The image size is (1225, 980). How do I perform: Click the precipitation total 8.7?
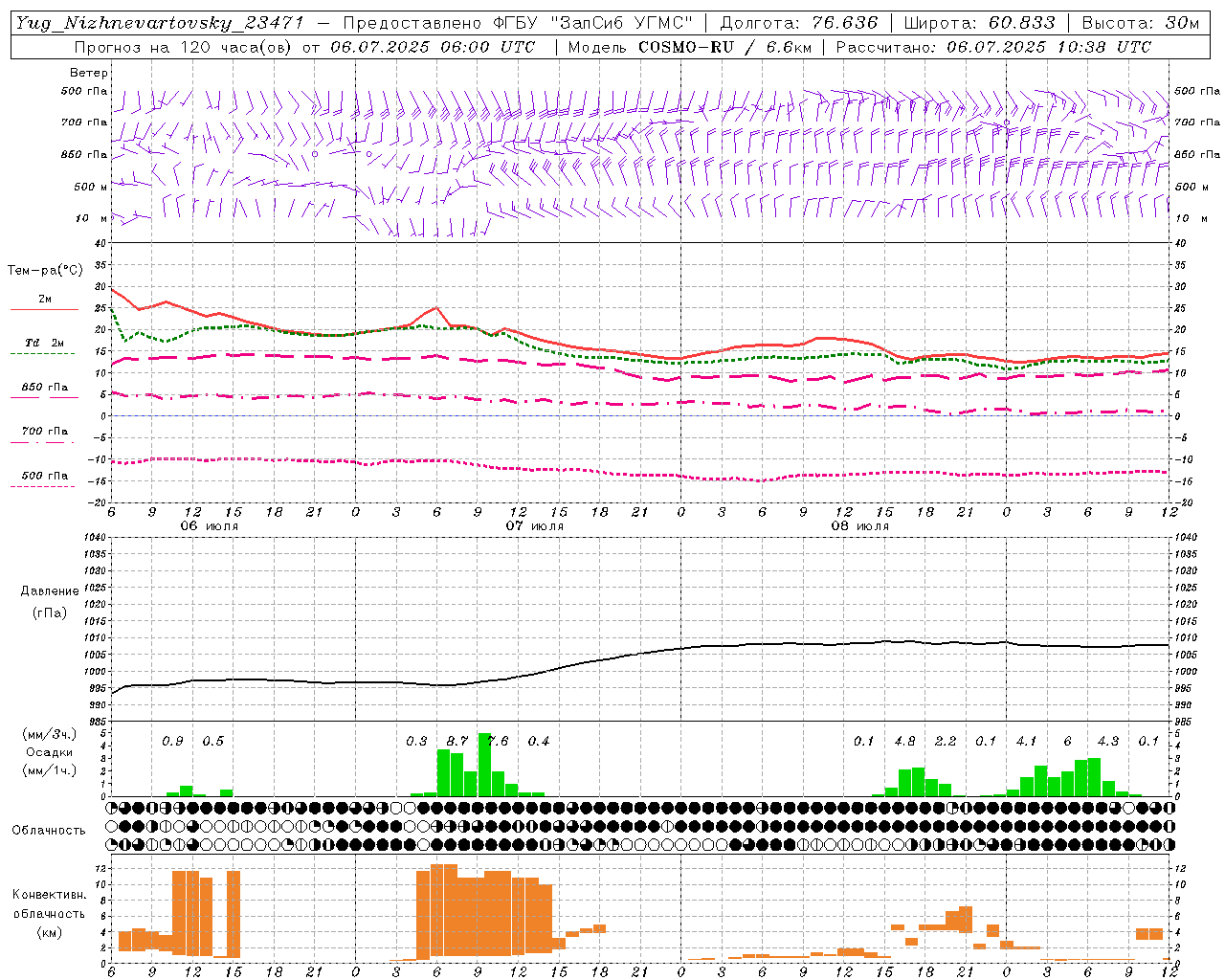[457, 741]
